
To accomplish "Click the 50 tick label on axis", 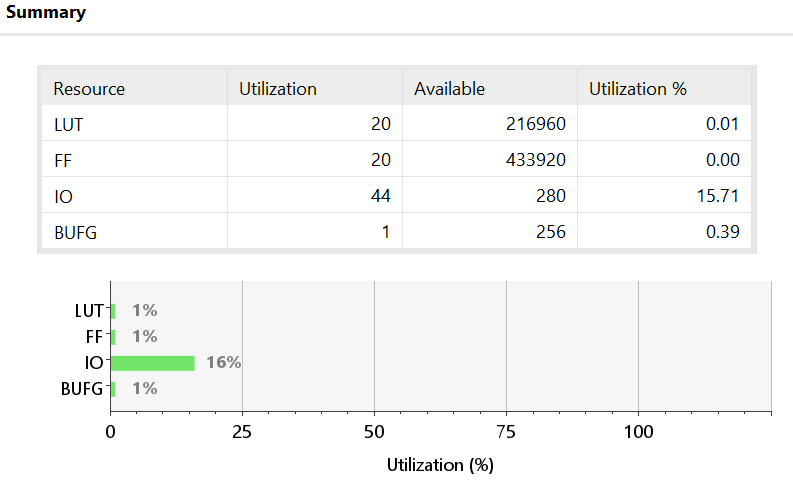I will tap(374, 432).
